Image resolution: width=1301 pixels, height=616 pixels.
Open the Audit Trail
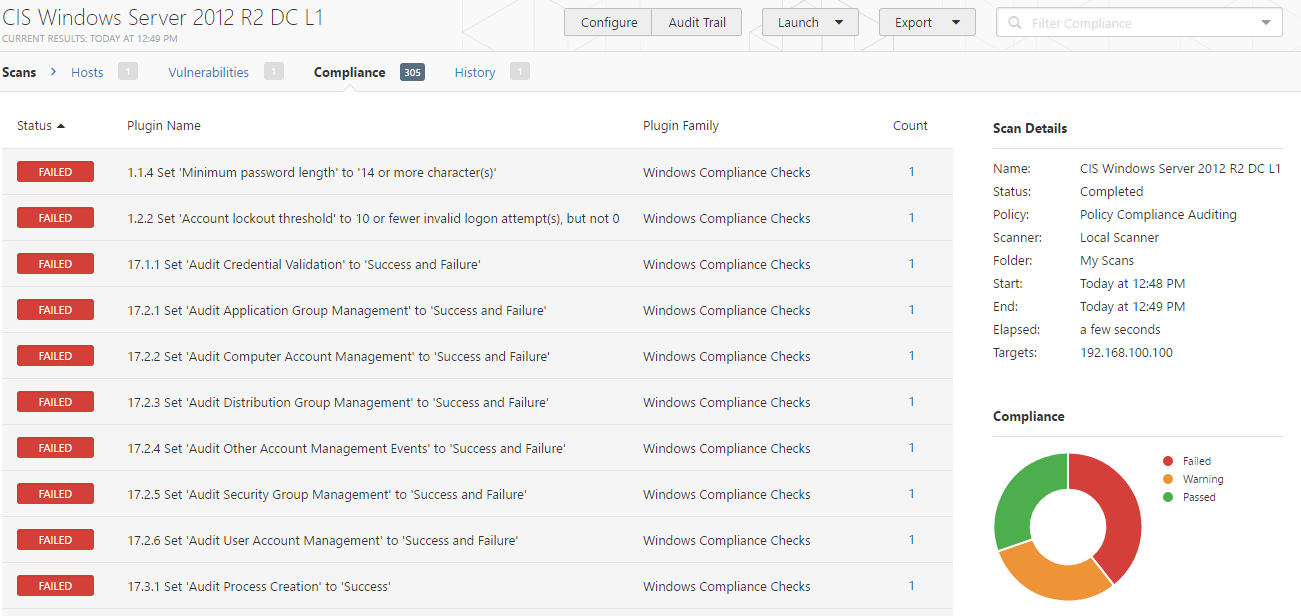(x=697, y=22)
